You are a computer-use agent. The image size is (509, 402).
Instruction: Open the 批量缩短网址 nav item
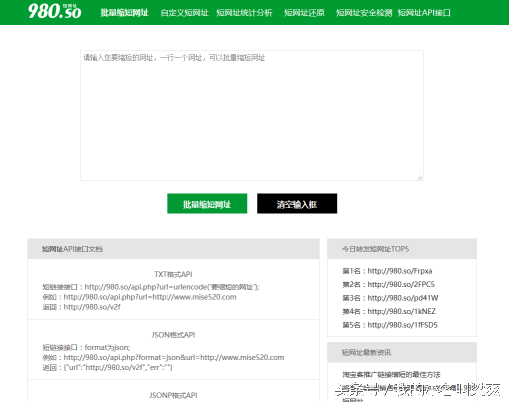(x=125, y=13)
